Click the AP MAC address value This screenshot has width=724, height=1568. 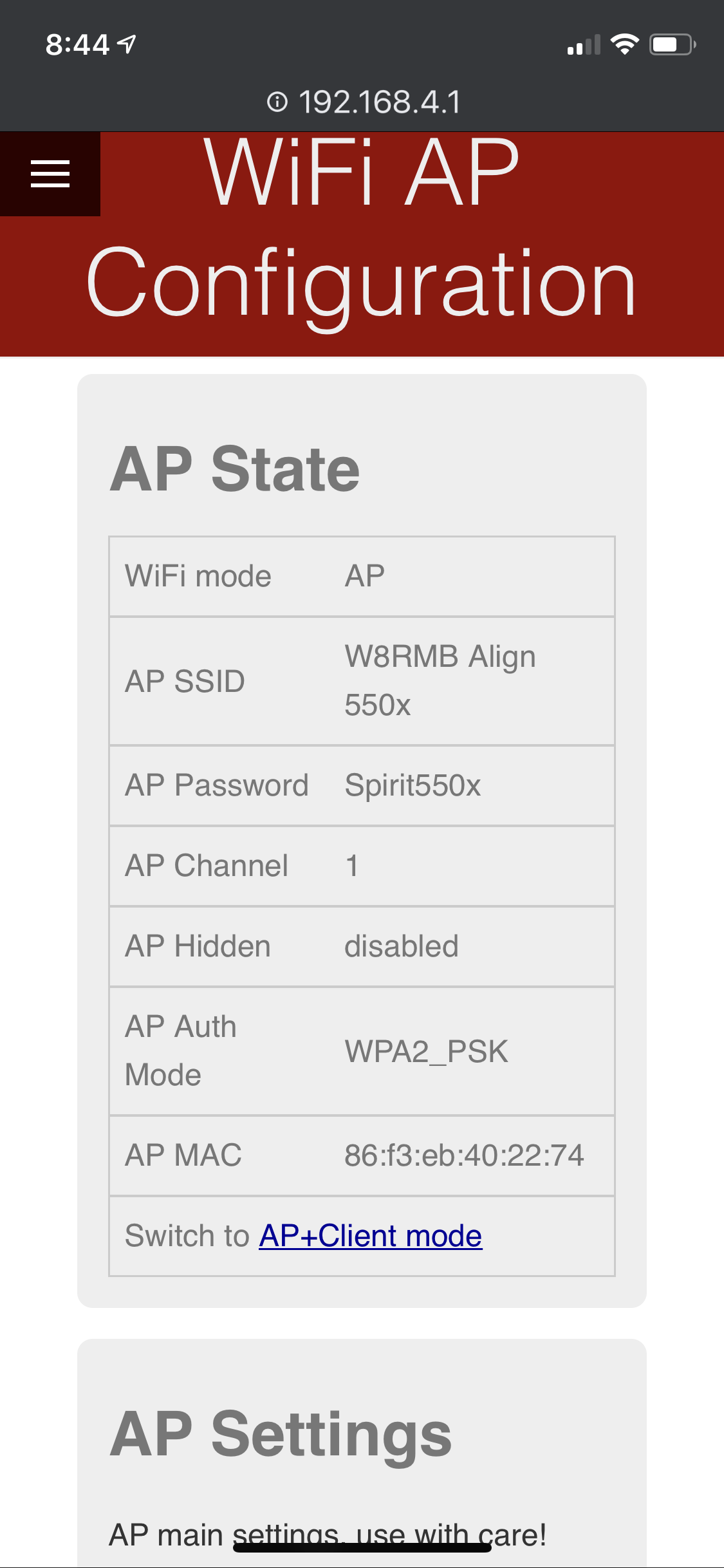pos(464,1155)
